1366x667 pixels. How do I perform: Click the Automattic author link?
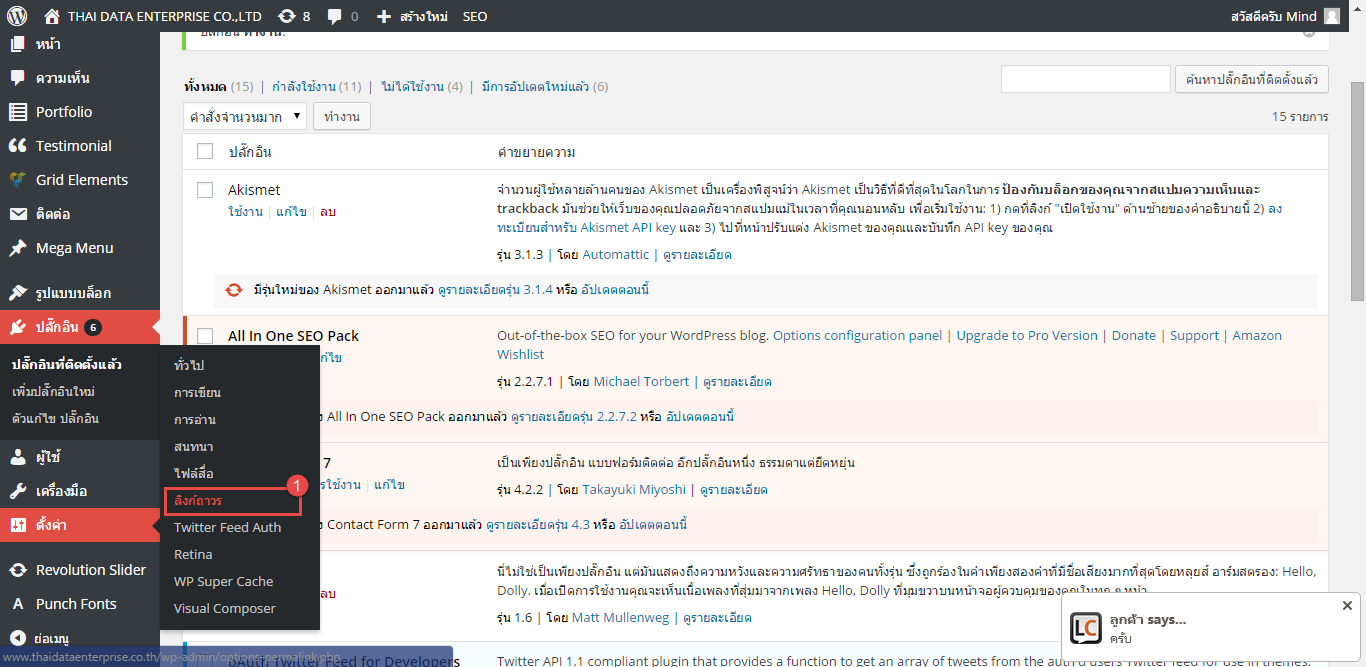click(615, 255)
